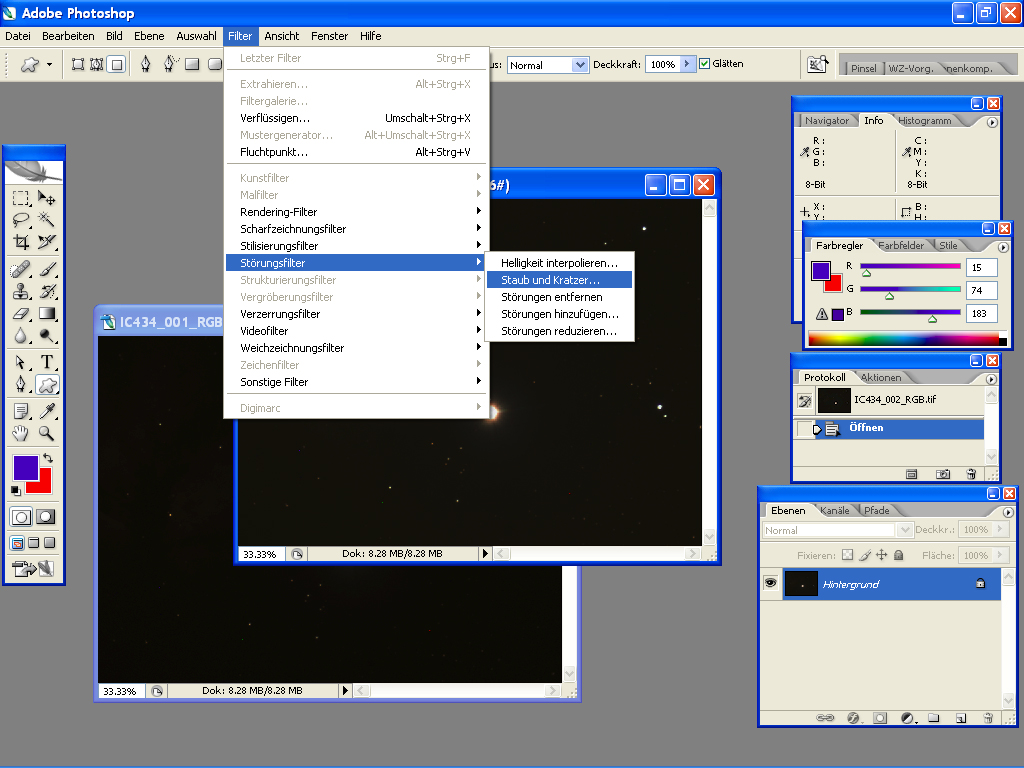Open the Farbregler palette options menu
1024x768 pixels.
[x=1003, y=248]
